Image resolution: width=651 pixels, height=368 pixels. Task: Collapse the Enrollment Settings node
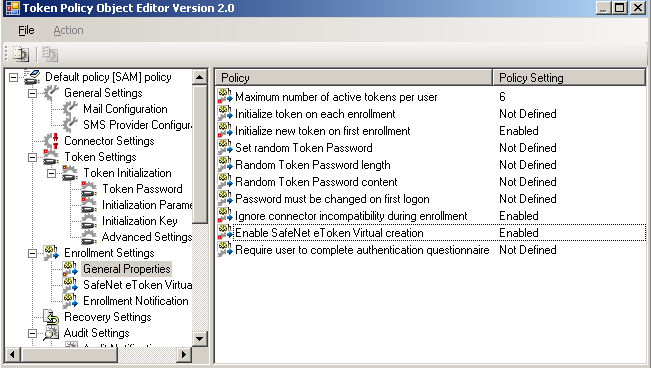click(32, 253)
